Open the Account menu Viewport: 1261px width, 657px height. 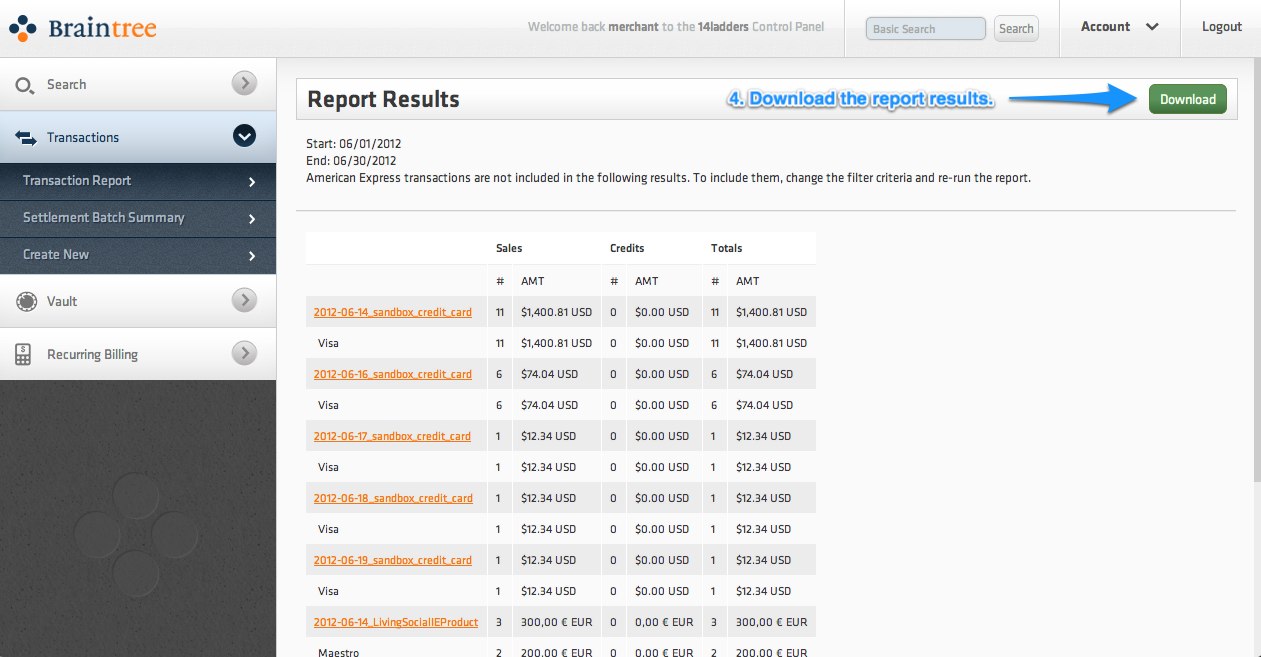click(1119, 28)
